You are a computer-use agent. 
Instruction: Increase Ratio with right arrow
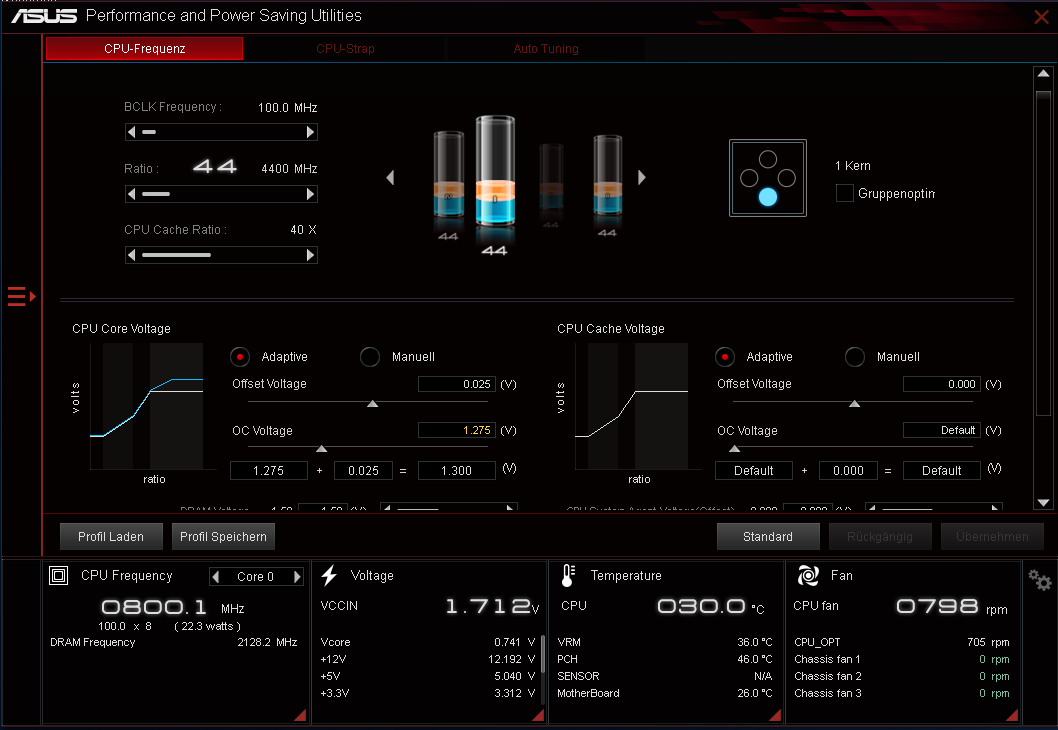coord(310,194)
